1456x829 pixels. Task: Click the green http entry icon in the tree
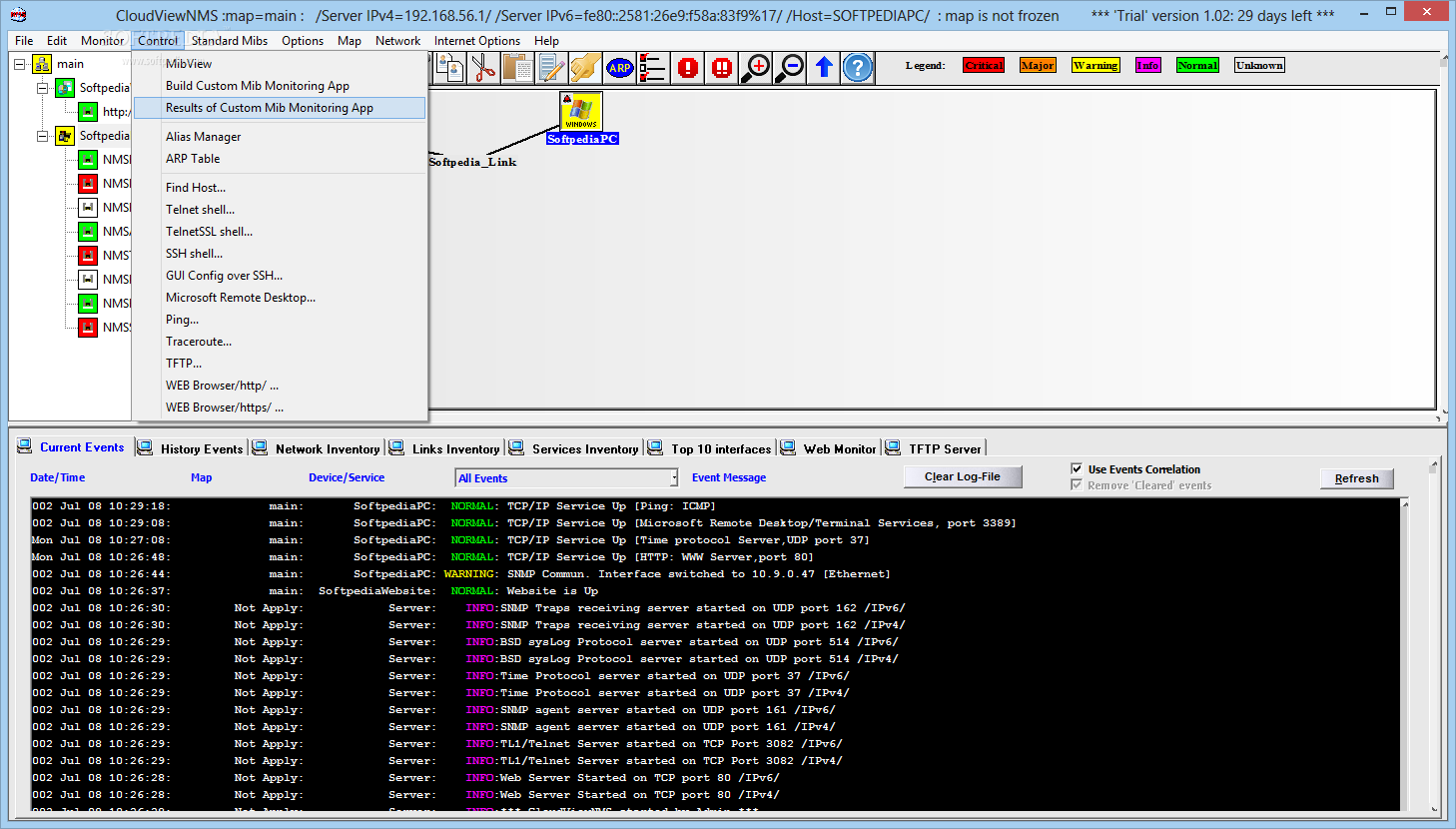click(x=88, y=112)
